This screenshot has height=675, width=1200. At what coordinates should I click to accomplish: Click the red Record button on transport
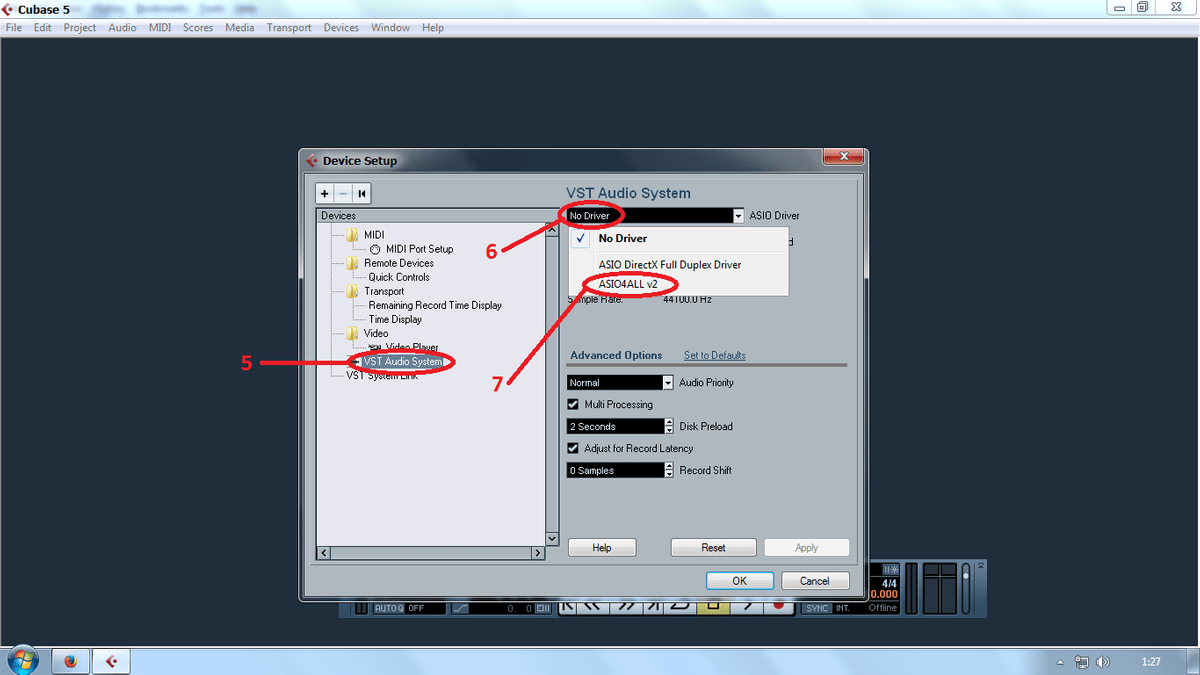pyautogui.click(x=778, y=606)
